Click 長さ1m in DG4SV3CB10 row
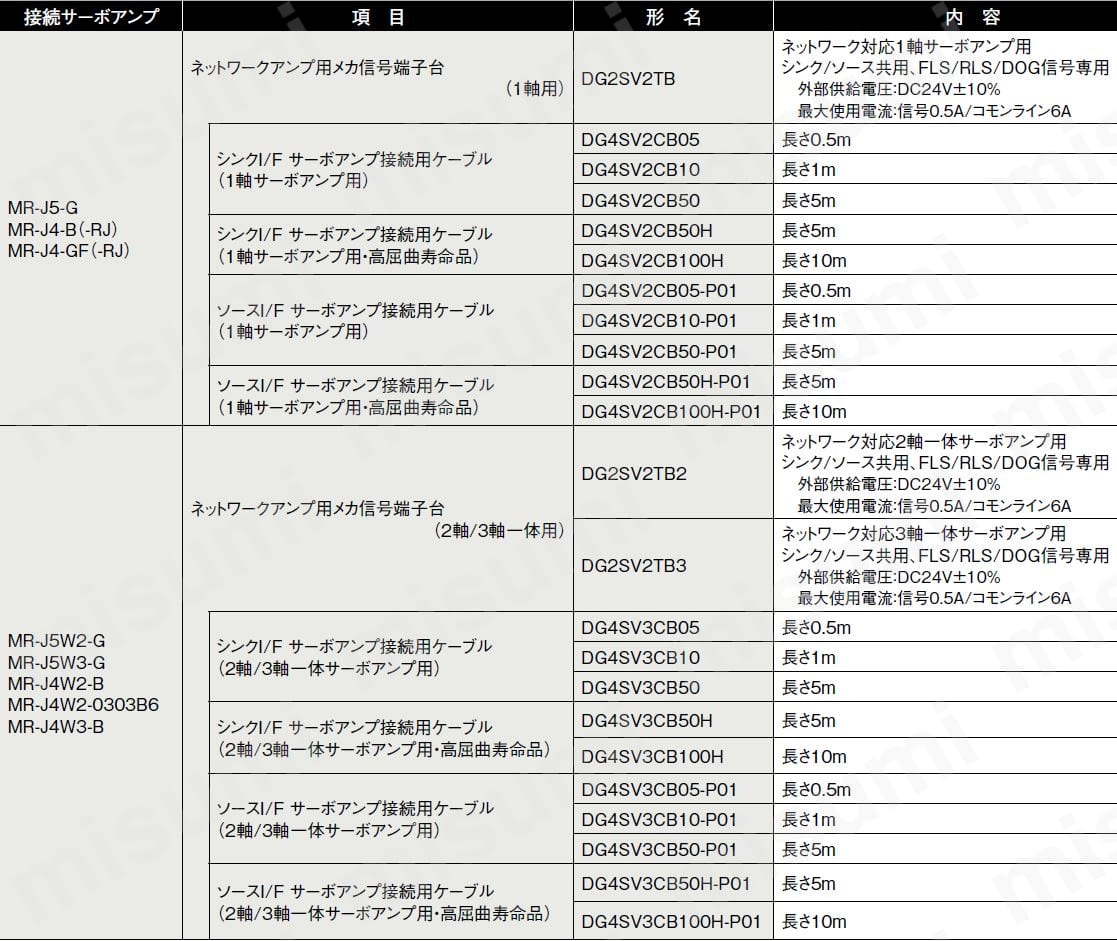 point(809,657)
